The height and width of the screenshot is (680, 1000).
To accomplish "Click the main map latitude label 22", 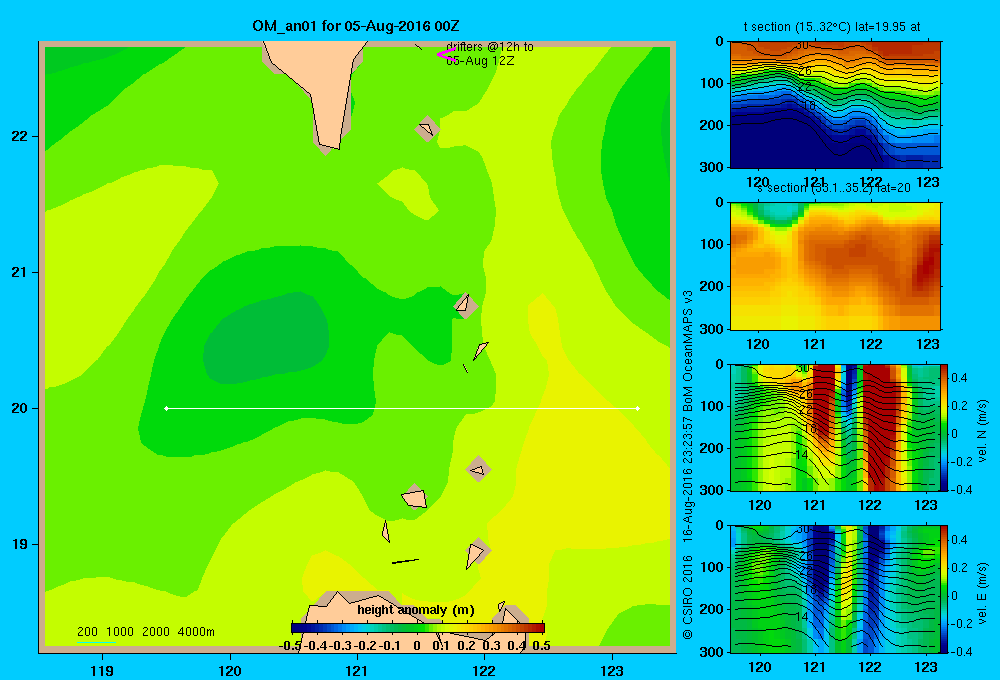I will pyautogui.click(x=20, y=137).
